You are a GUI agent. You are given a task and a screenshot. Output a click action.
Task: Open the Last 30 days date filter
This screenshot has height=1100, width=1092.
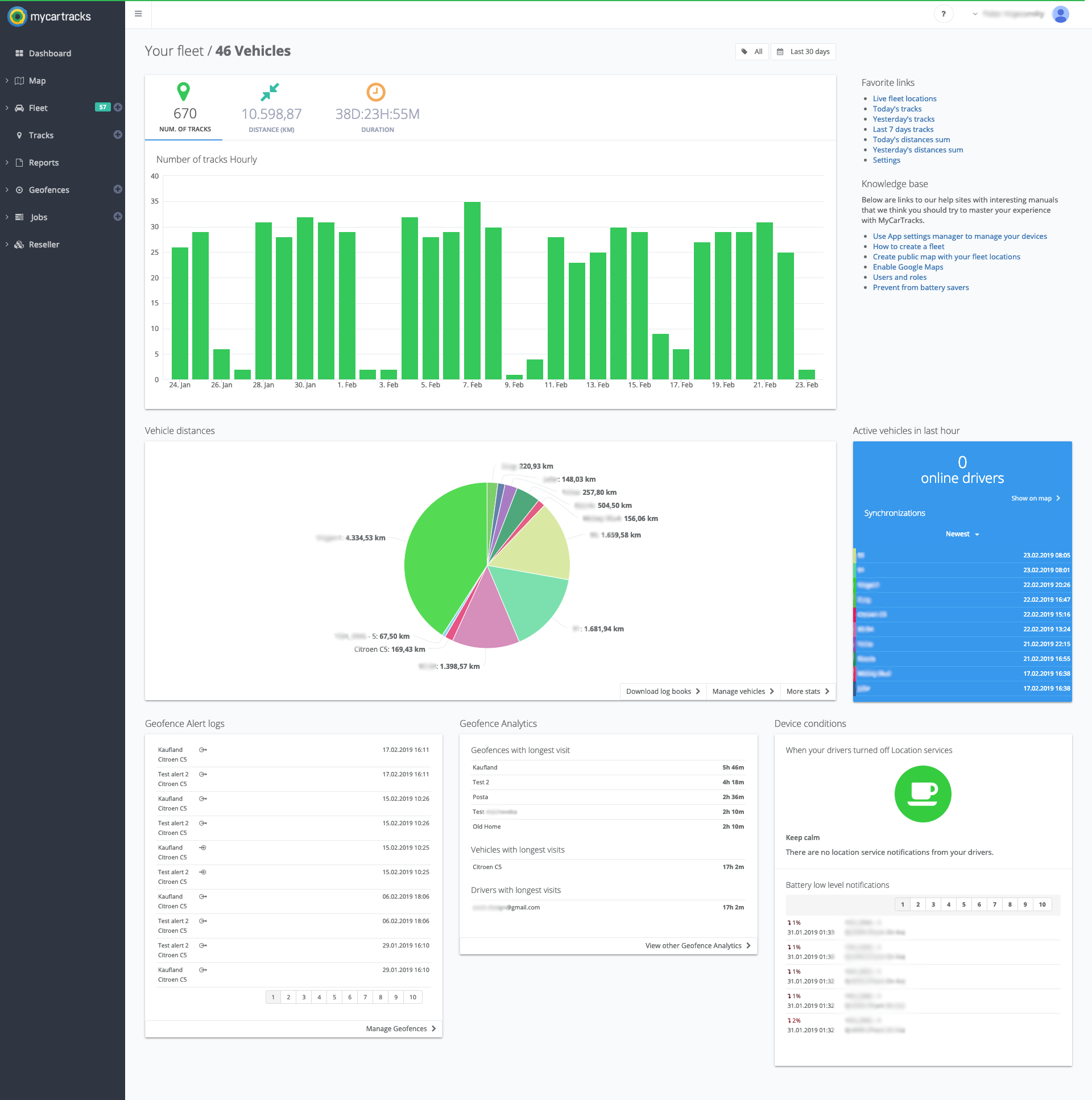pyautogui.click(x=803, y=52)
